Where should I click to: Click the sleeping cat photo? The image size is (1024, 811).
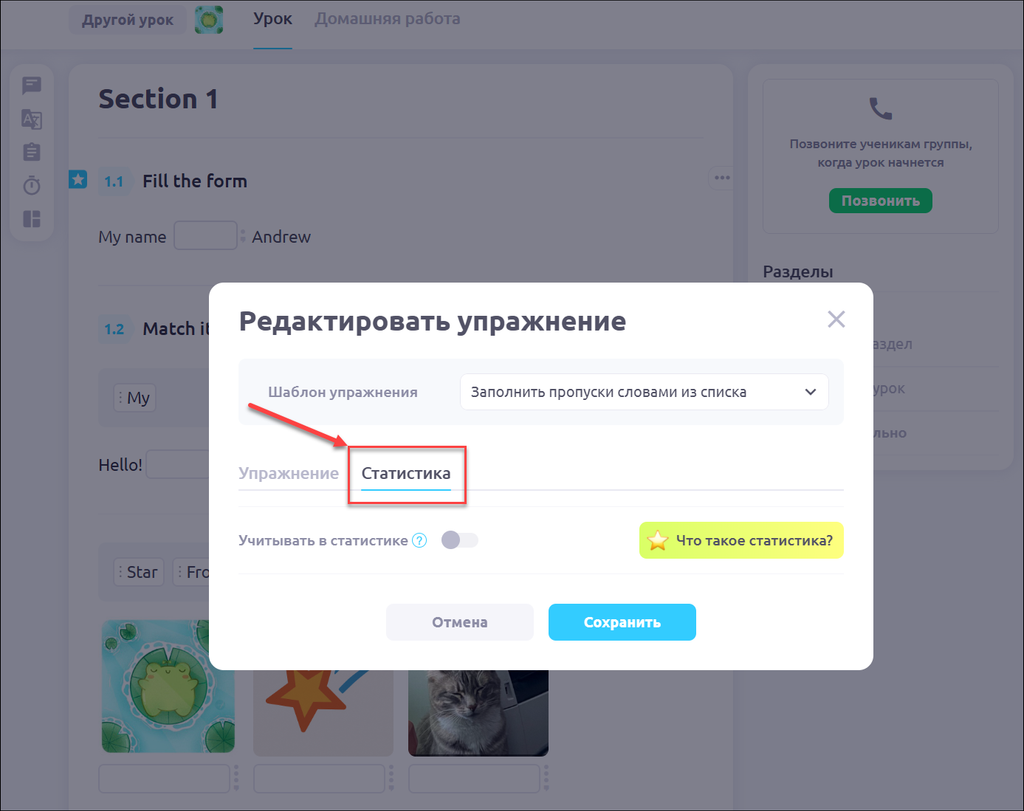(x=478, y=712)
